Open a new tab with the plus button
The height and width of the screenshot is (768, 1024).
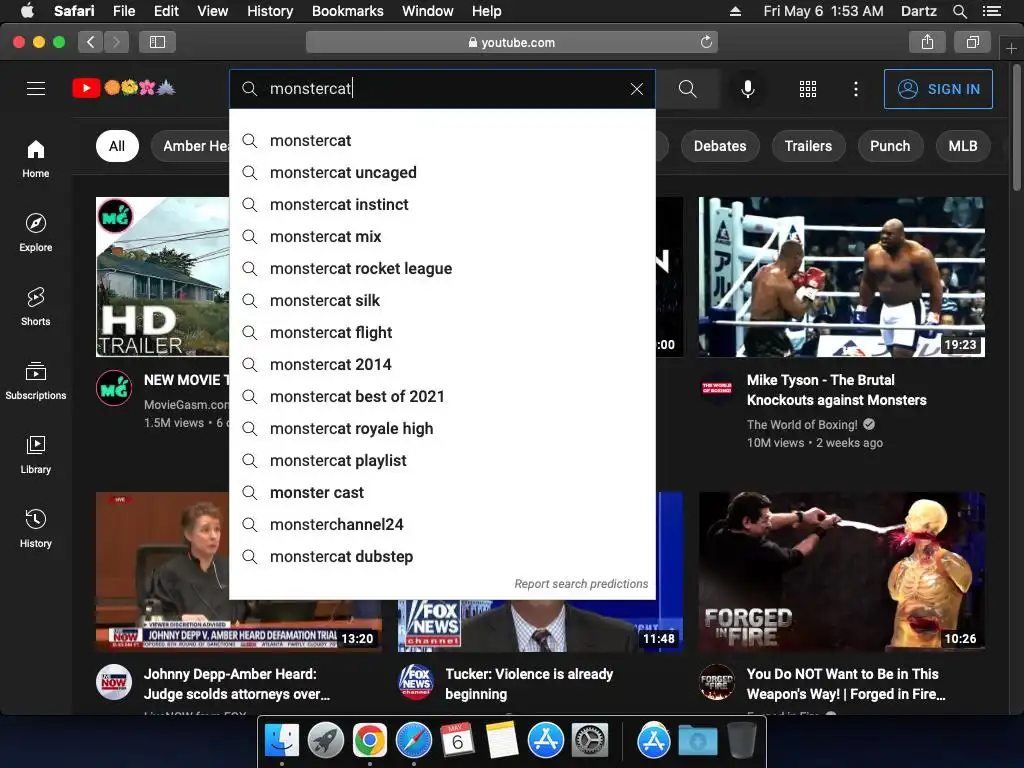tap(1011, 48)
